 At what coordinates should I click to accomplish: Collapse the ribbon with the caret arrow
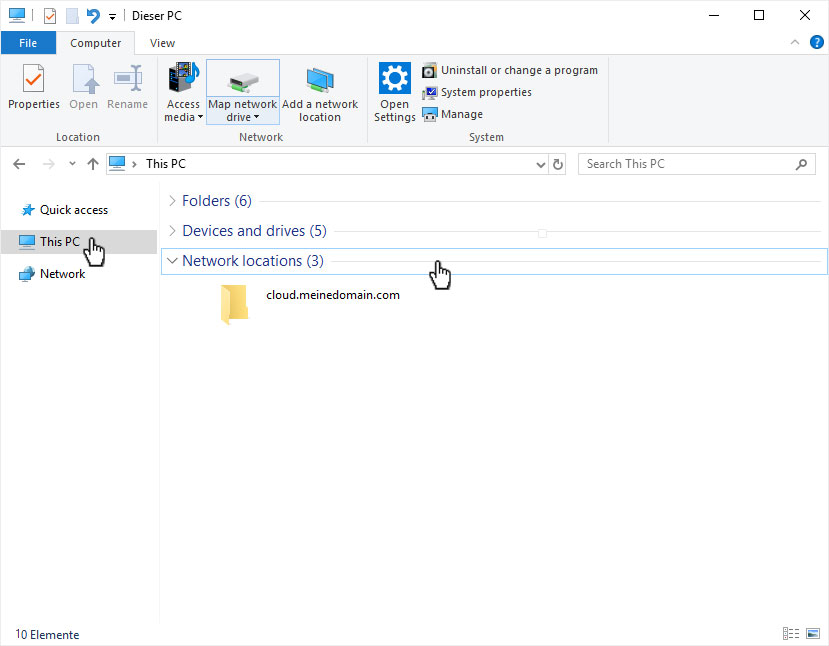795,42
